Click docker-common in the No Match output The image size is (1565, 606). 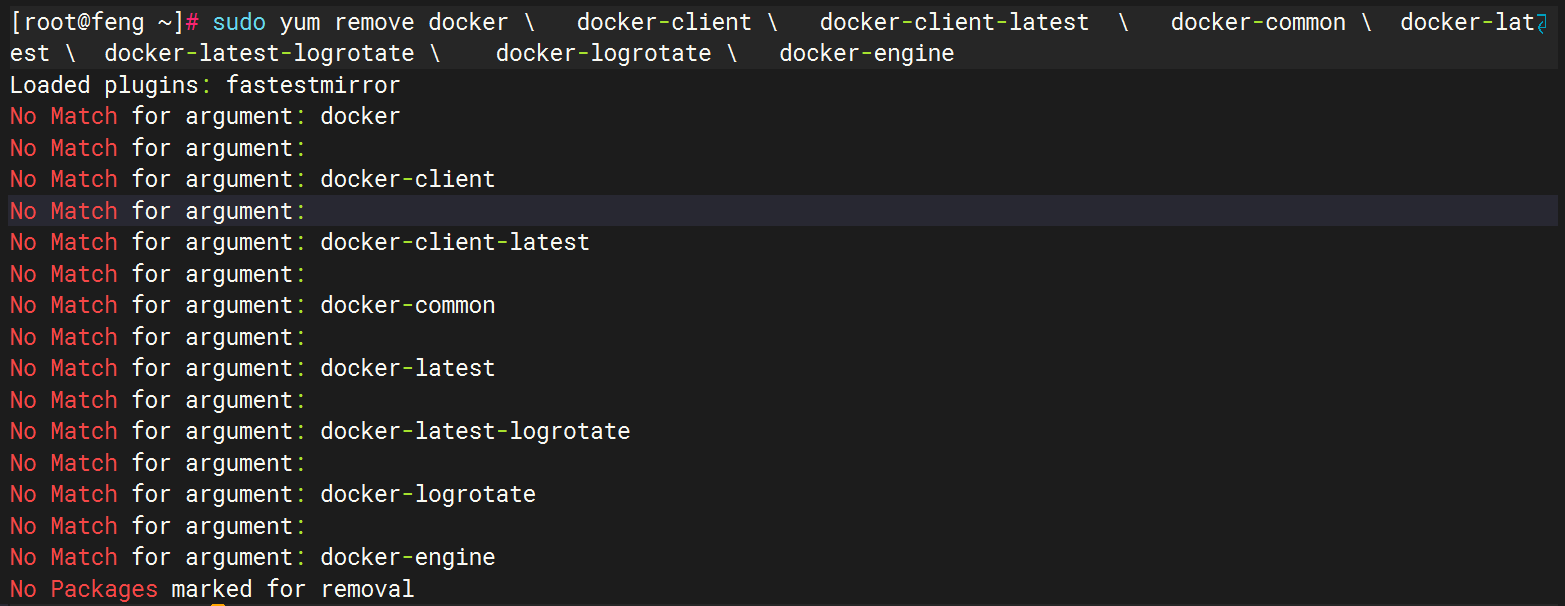point(408,305)
